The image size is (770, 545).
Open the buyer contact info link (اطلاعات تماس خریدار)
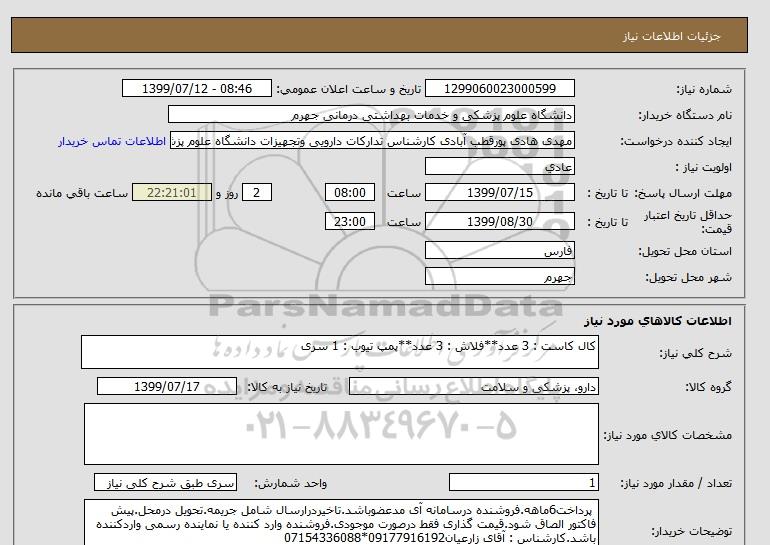coord(112,141)
